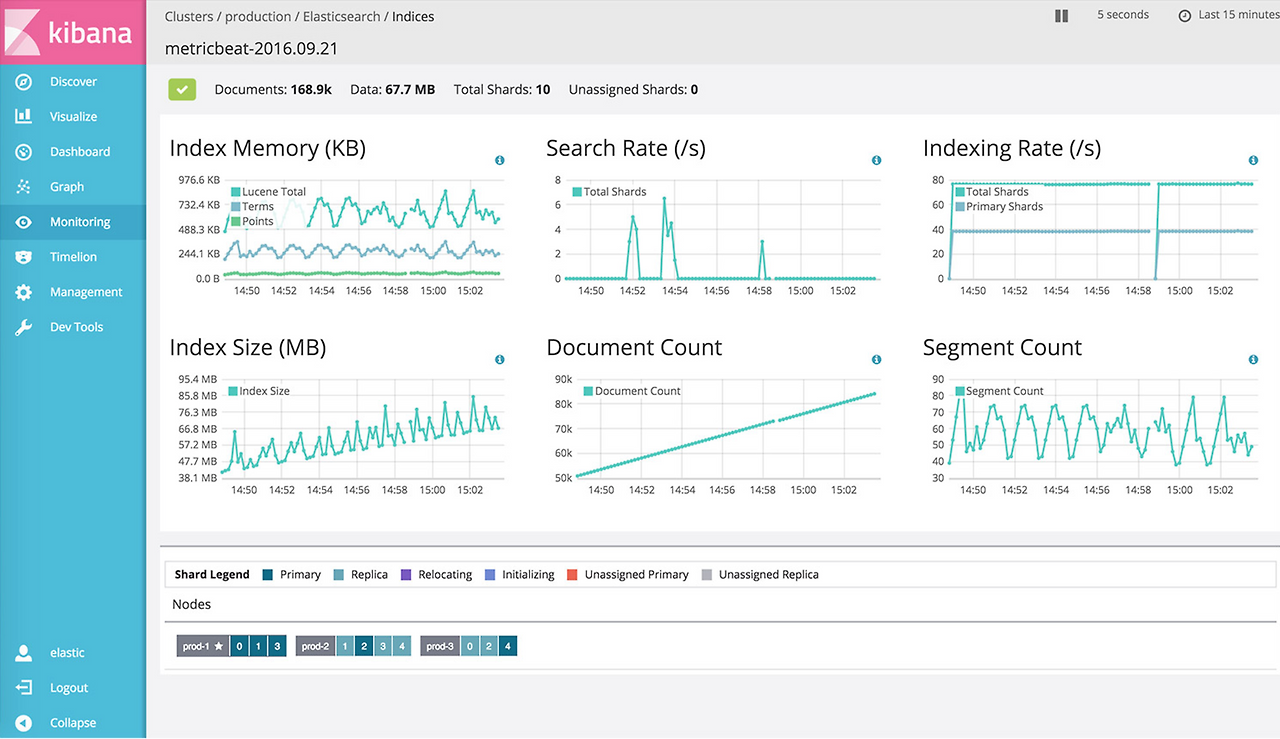Collapse the Kibana sidebar

coord(72,723)
